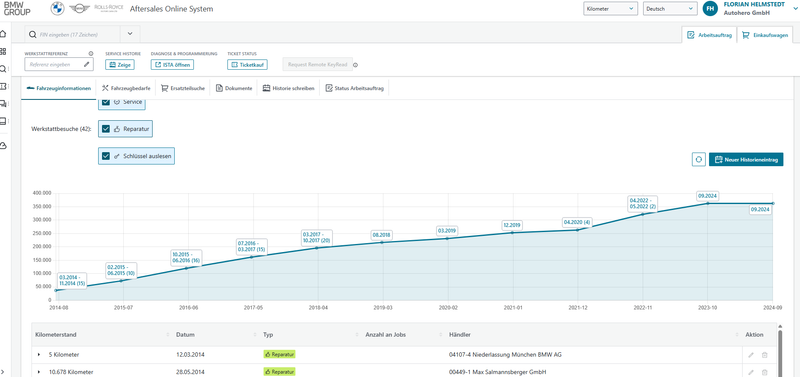Image resolution: width=800 pixels, height=377 pixels.
Task: Click the Ticketkauf button
Action: coord(247,65)
